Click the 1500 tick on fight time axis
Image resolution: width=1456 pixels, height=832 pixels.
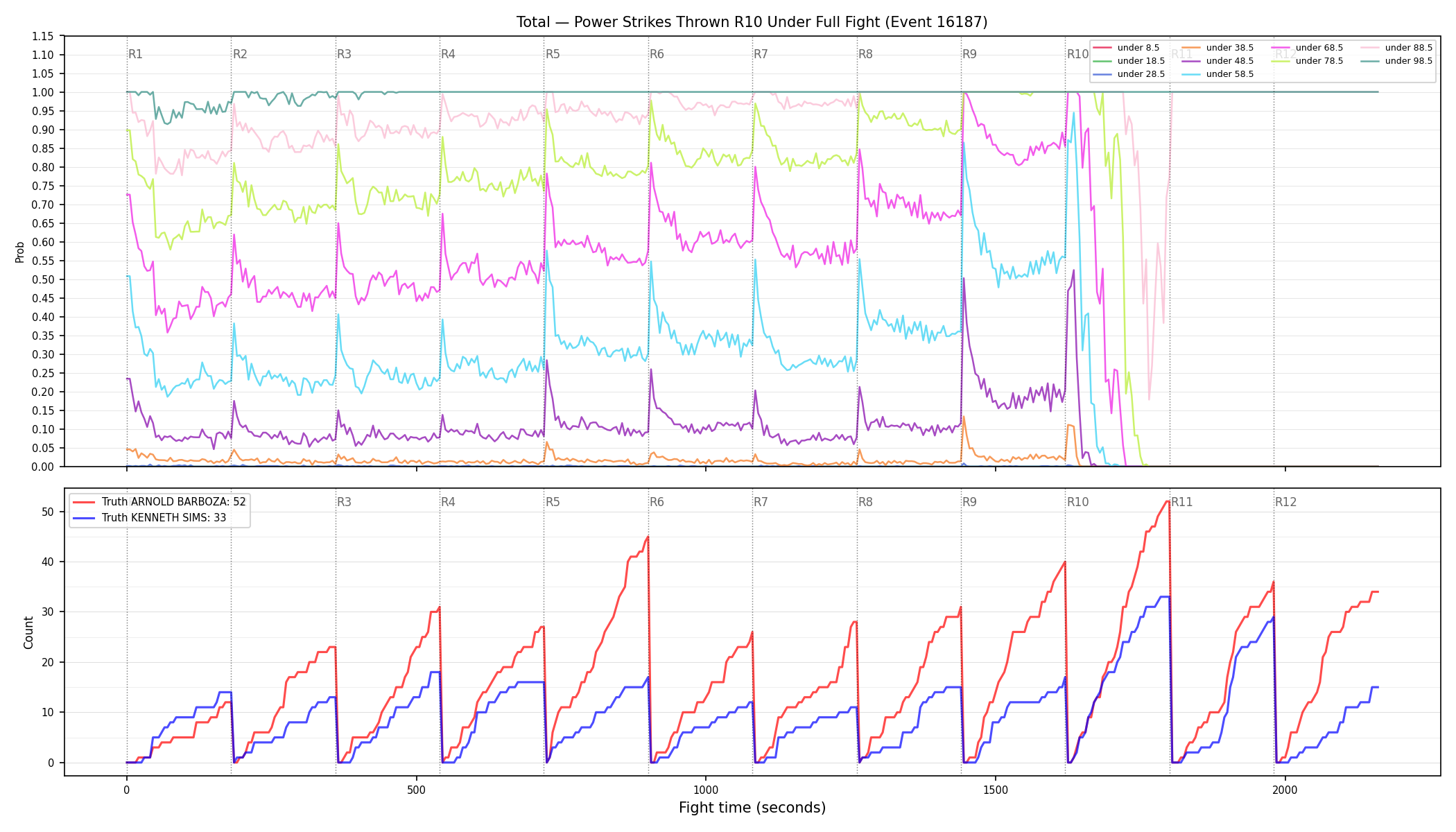[996, 790]
